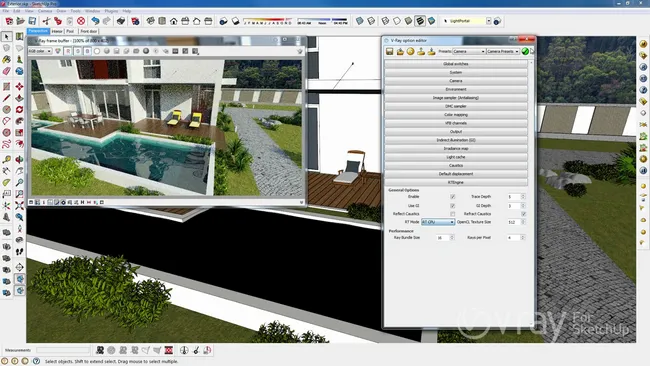Image resolution: width=650 pixels, height=366 pixels.
Task: Apply preset with green check icon
Action: point(525,51)
